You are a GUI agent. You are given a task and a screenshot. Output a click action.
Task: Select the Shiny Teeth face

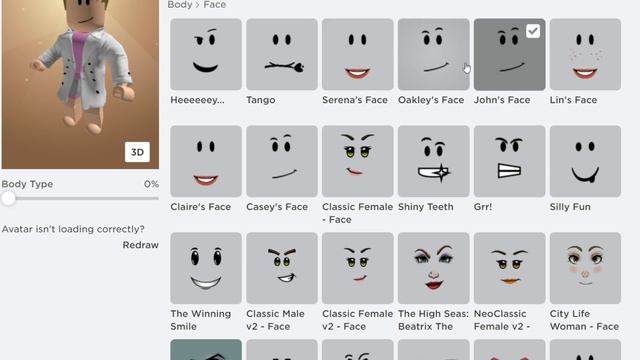pyautogui.click(x=433, y=161)
